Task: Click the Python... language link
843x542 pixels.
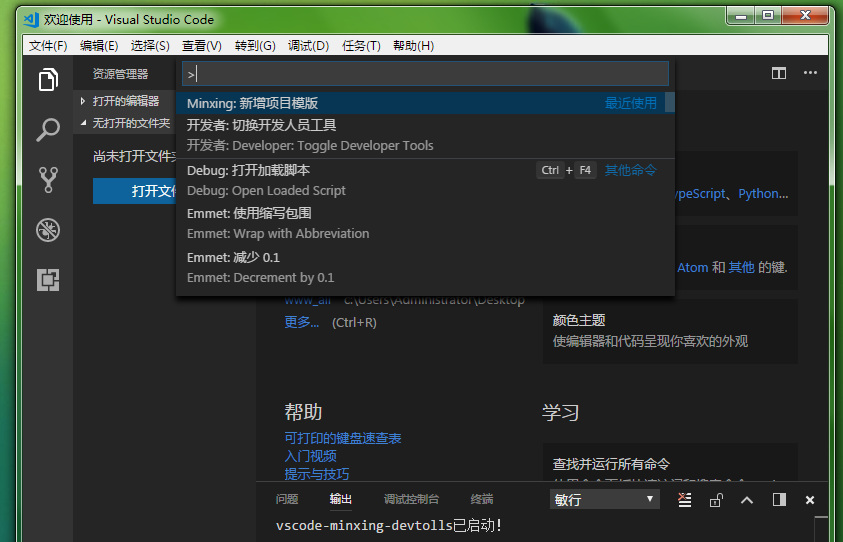Action: pos(763,194)
